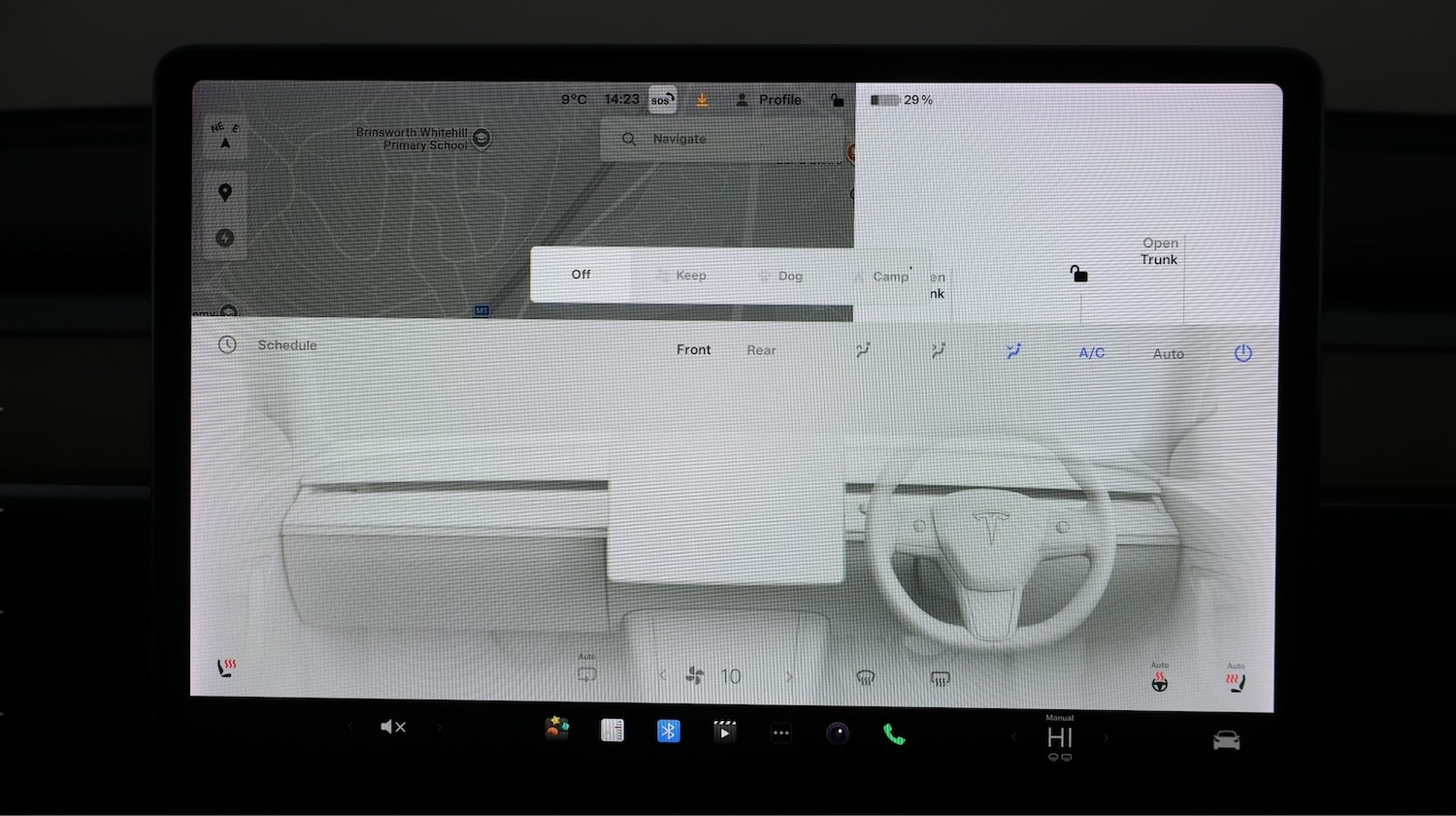Open the Phone app
The height and width of the screenshot is (816, 1456).
coord(893,734)
